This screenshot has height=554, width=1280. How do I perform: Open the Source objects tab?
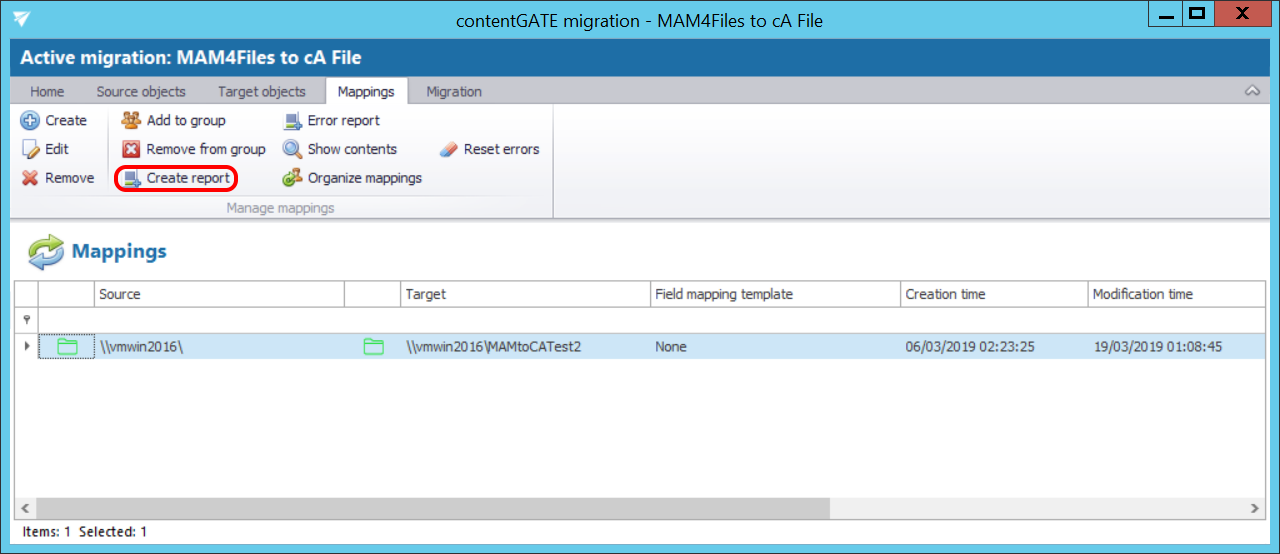click(x=141, y=91)
